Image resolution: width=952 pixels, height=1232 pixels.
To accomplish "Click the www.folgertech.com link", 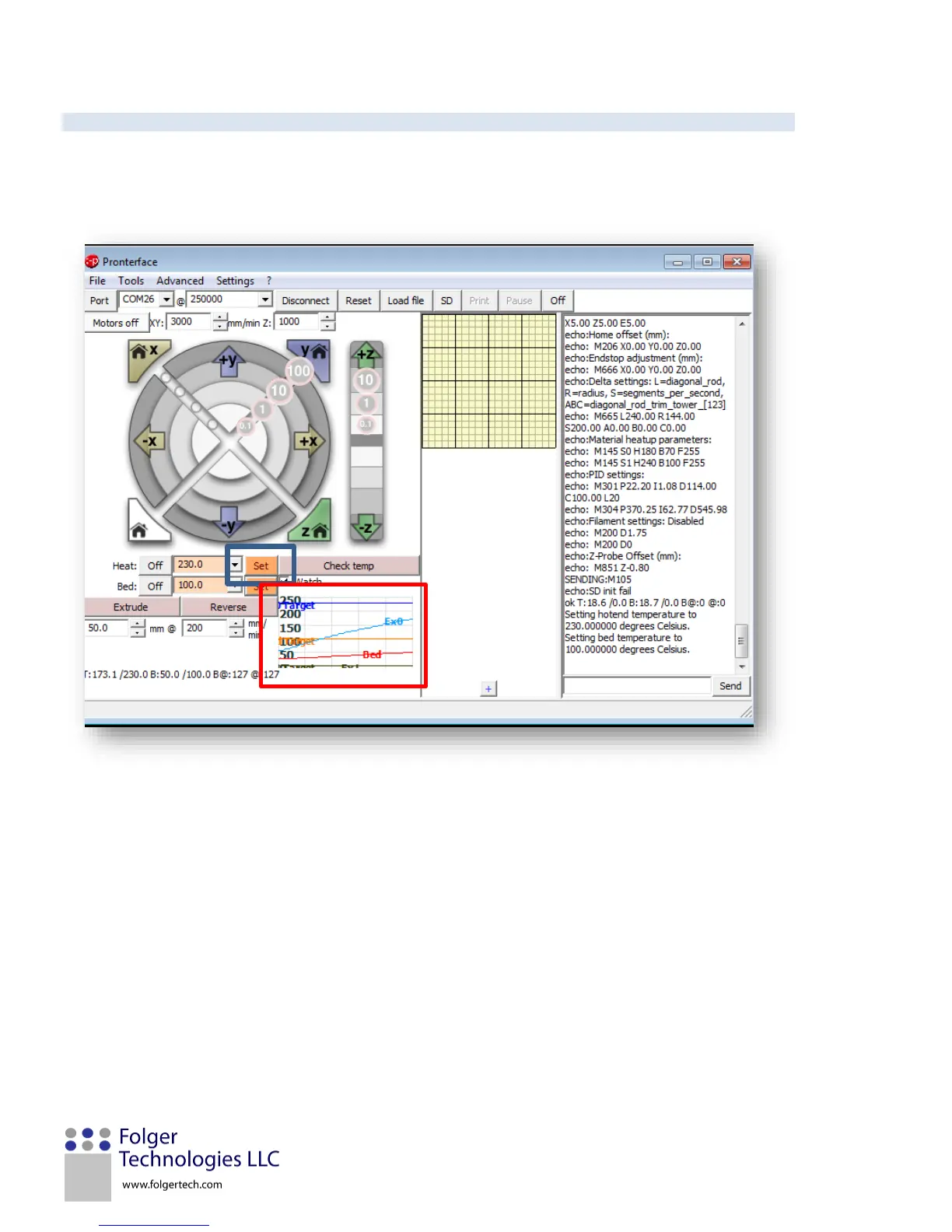I will (x=172, y=1185).
